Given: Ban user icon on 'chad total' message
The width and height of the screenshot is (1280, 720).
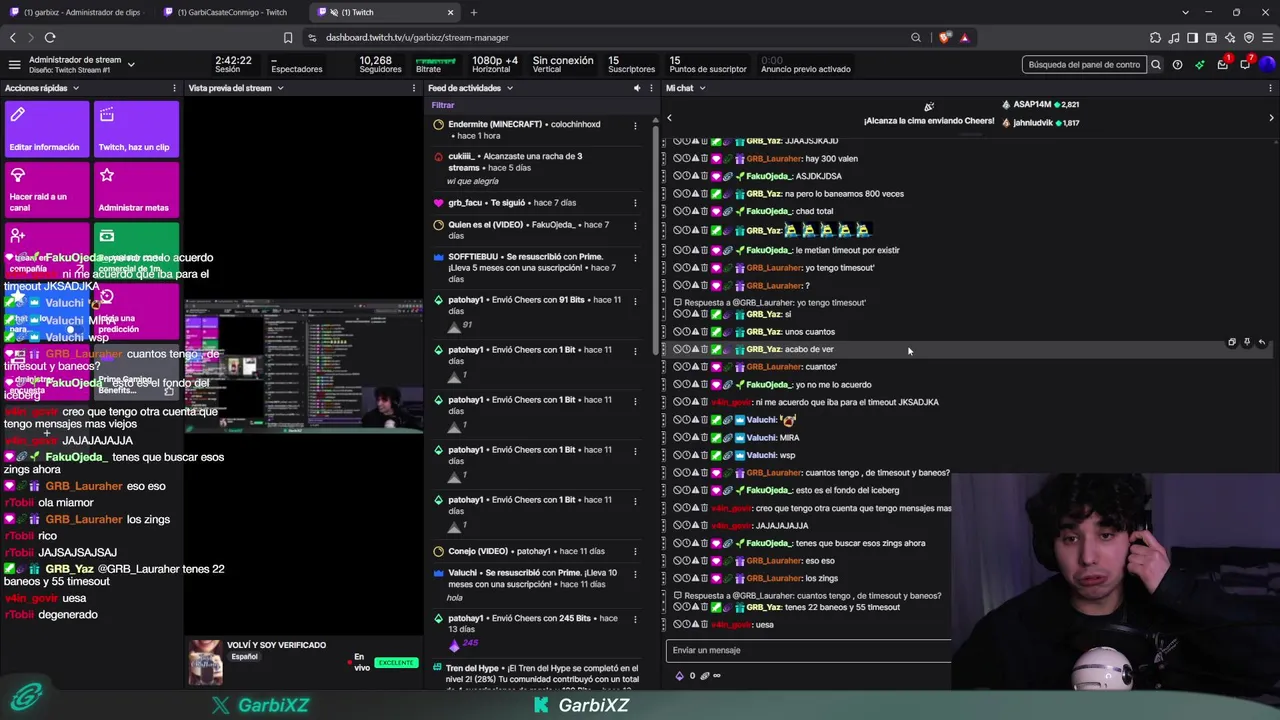Looking at the screenshot, I should 677,211.
